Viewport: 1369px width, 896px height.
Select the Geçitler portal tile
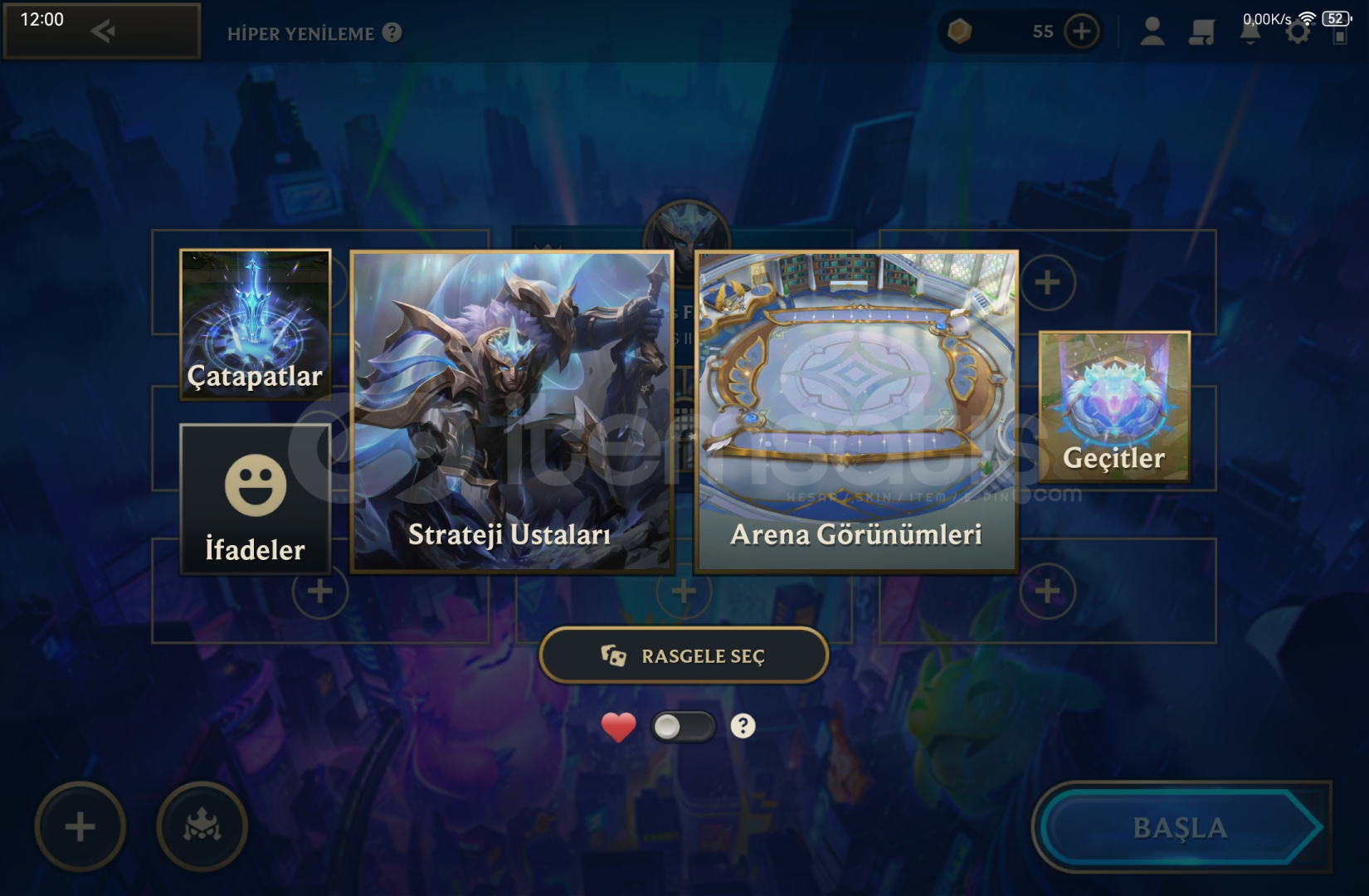click(x=1114, y=407)
